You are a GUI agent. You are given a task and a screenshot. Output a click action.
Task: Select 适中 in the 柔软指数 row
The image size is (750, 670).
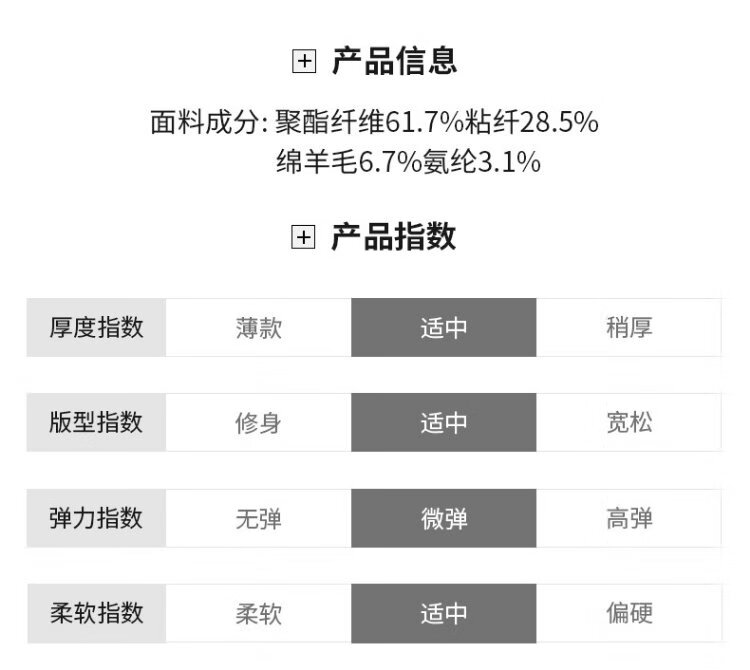click(x=443, y=613)
